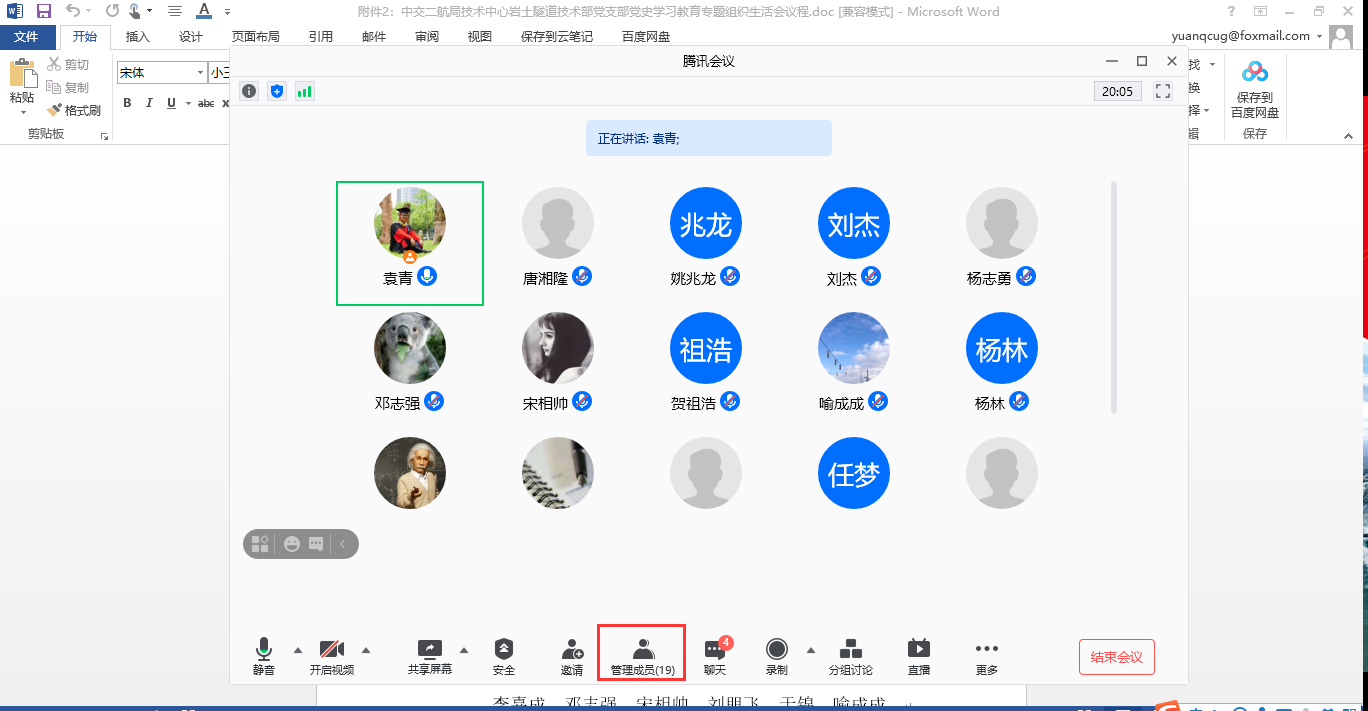Start the 直播 live stream
Screen dimensions: 1368x711
click(918, 656)
